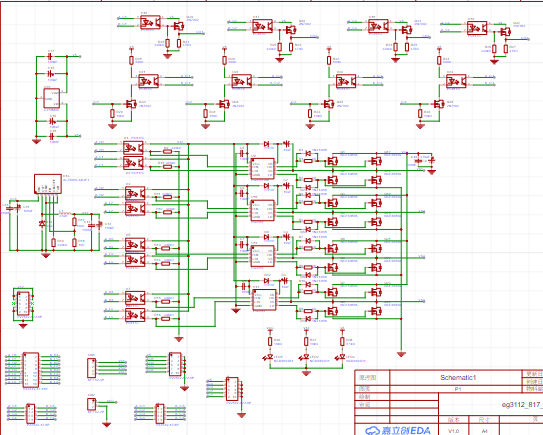The image size is (543, 435).
Task: Select the two-pin connector wired to ground
Action: [91, 404]
